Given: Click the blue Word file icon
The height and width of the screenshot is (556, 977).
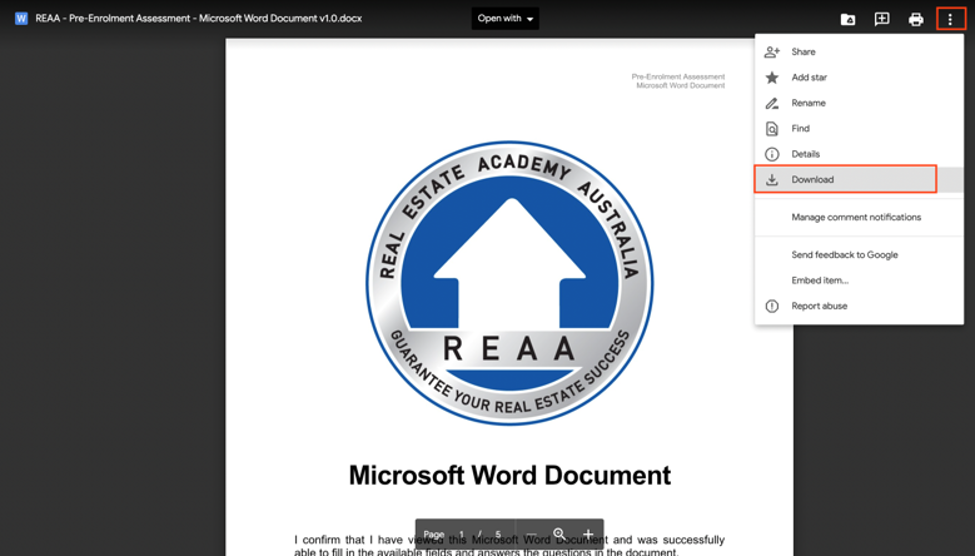Looking at the screenshot, I should (x=21, y=18).
